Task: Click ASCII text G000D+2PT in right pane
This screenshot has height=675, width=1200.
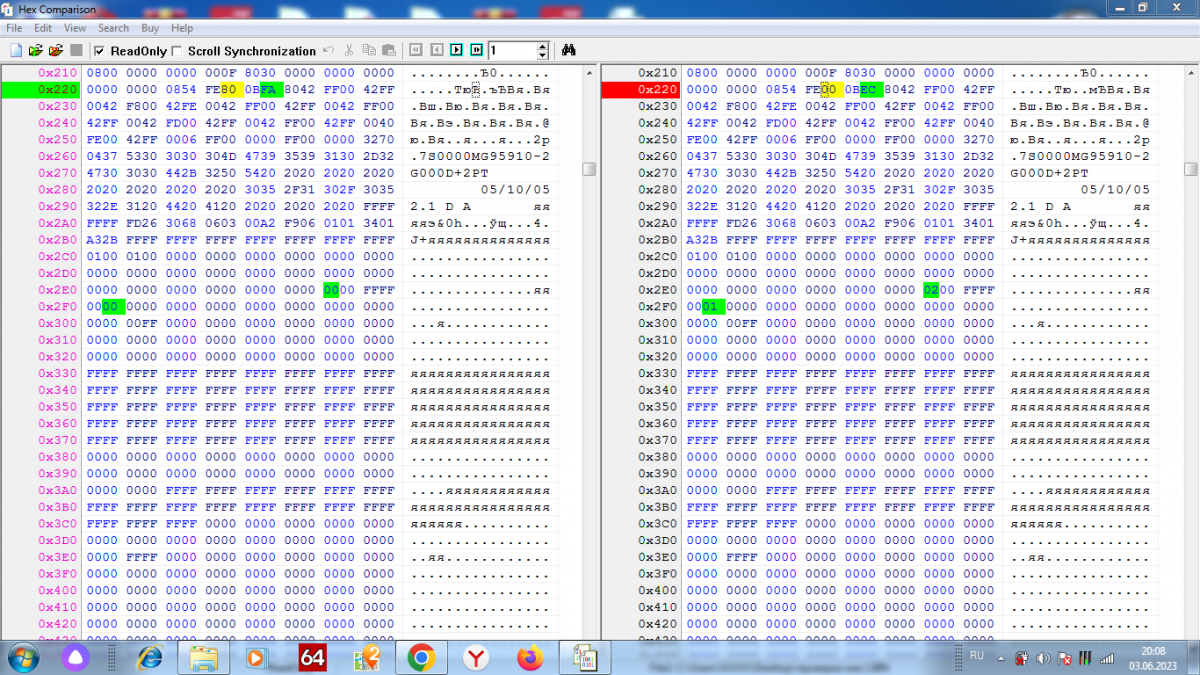Action: [x=1048, y=173]
